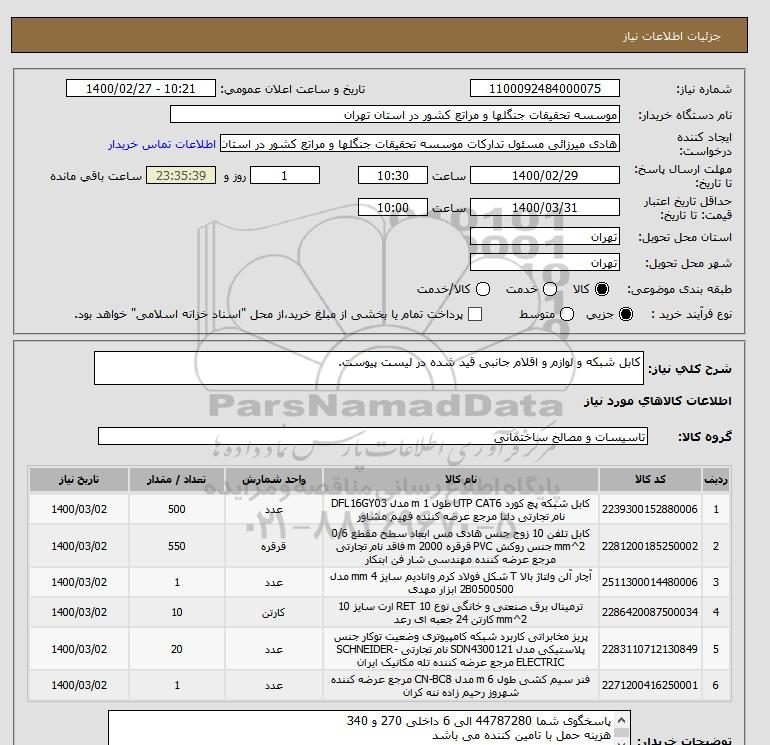Screen dimensions: 770x745
Task: Click the شرح کلی نیاز description box
Action: pyautogui.click(x=369, y=368)
